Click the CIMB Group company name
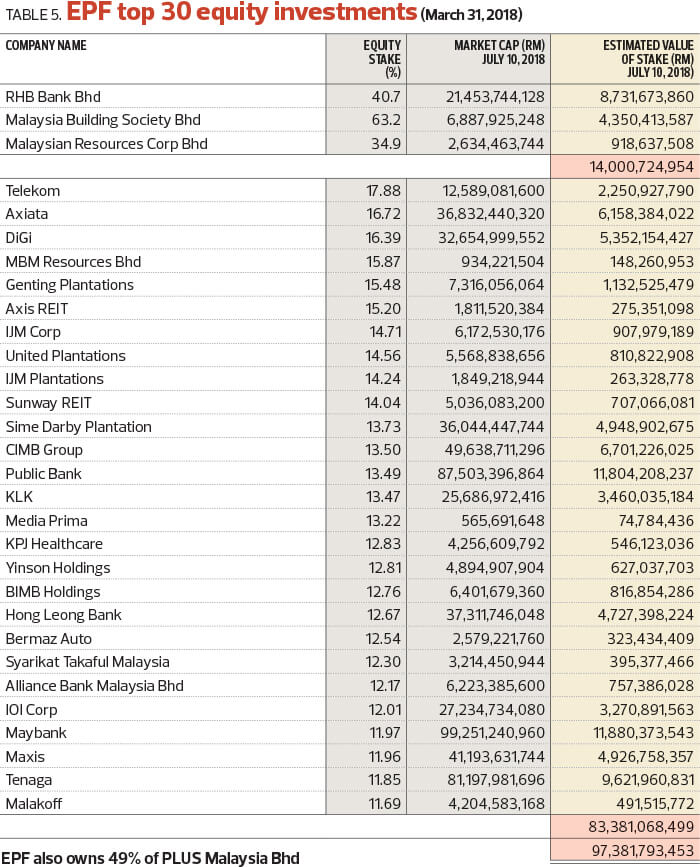Screen dimensions: 700x867 tap(44, 450)
